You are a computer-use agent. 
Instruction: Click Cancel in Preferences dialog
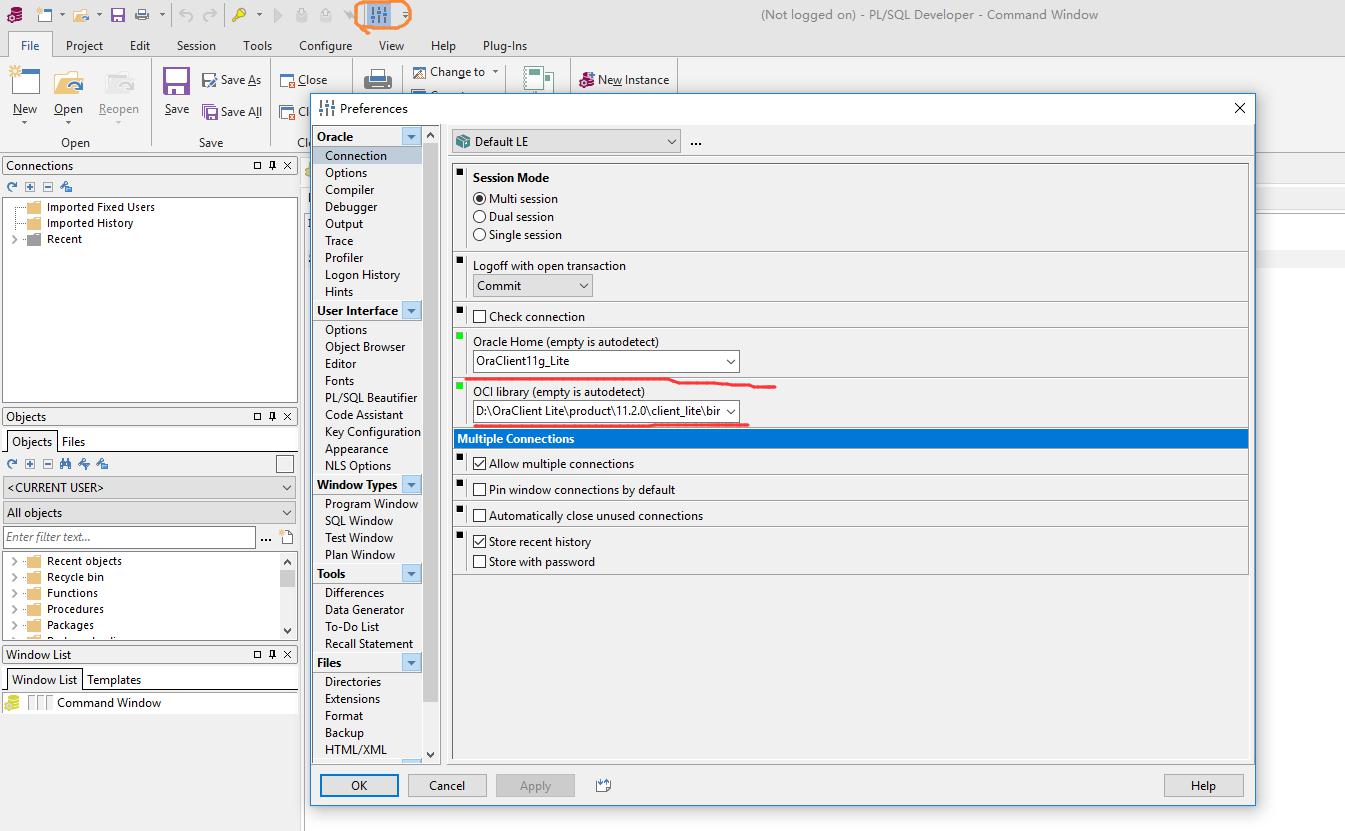coord(447,786)
